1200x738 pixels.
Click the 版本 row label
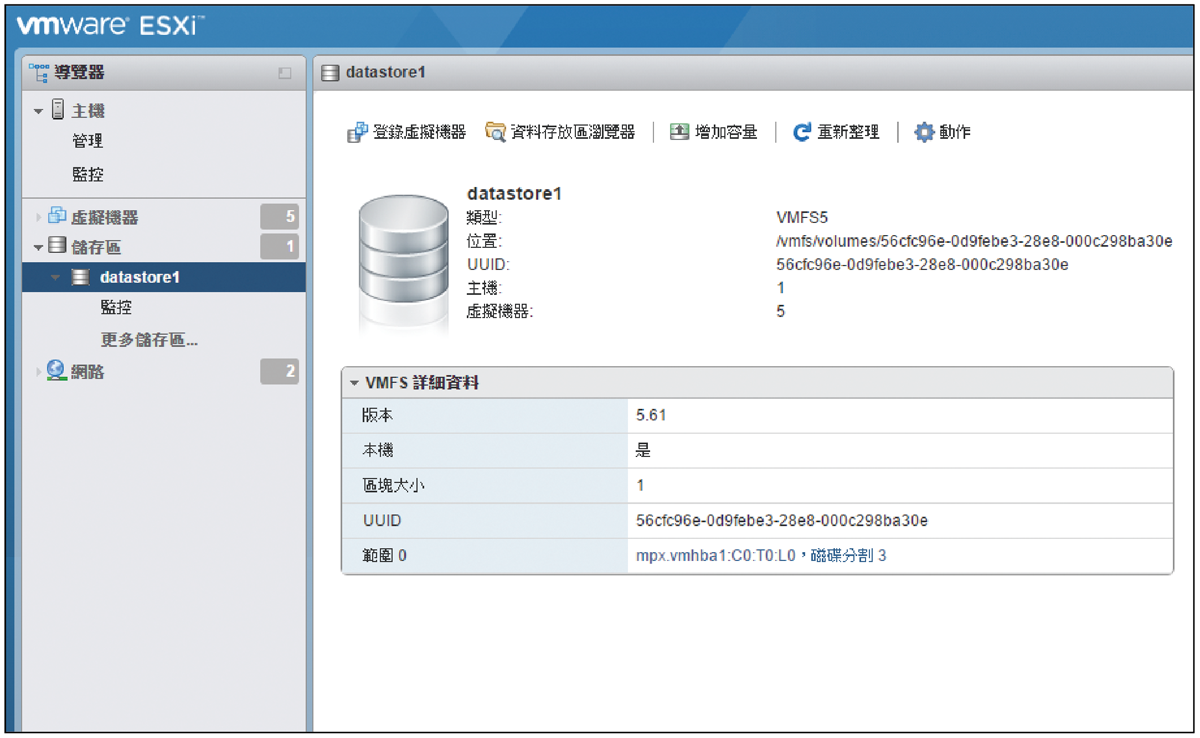[x=379, y=415]
